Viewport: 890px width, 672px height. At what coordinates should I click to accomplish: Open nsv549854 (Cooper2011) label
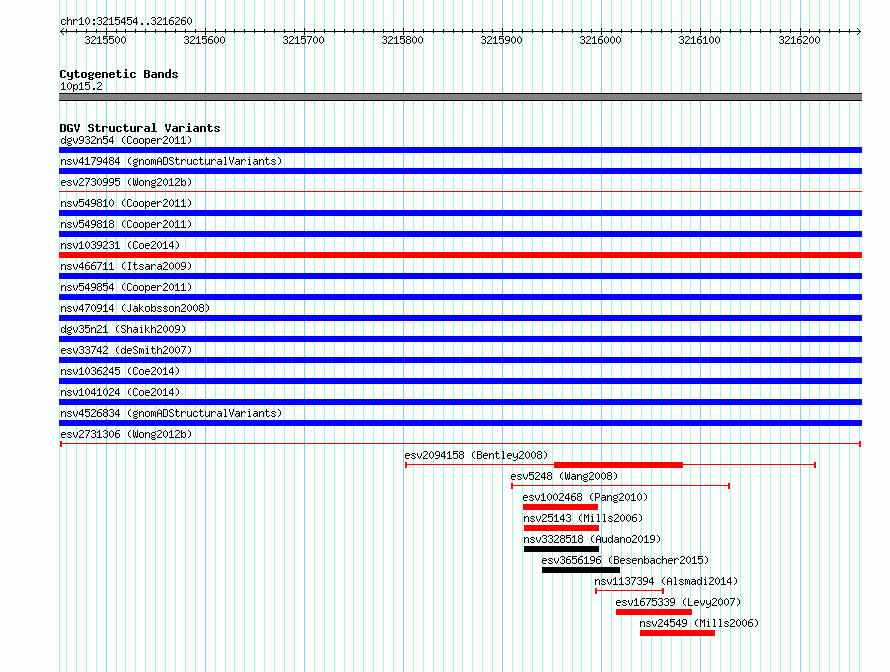click(x=126, y=287)
